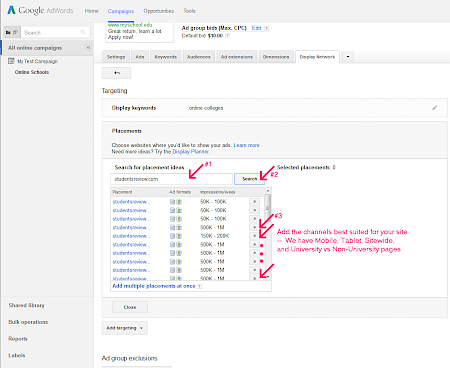Select All online campaigns in sidebar
The image size is (450, 368).
35,48
